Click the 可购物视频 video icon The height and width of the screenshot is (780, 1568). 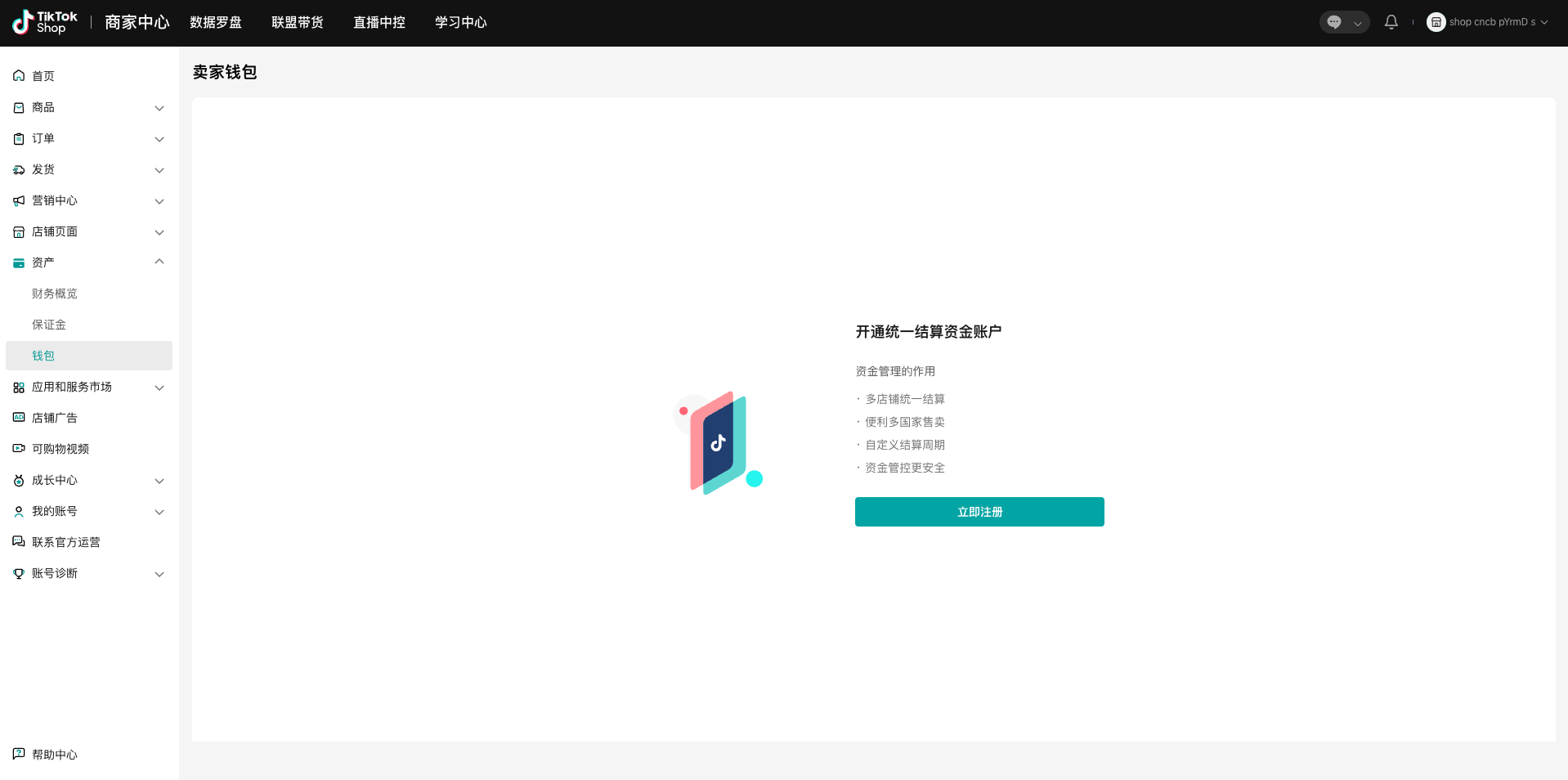pos(19,449)
